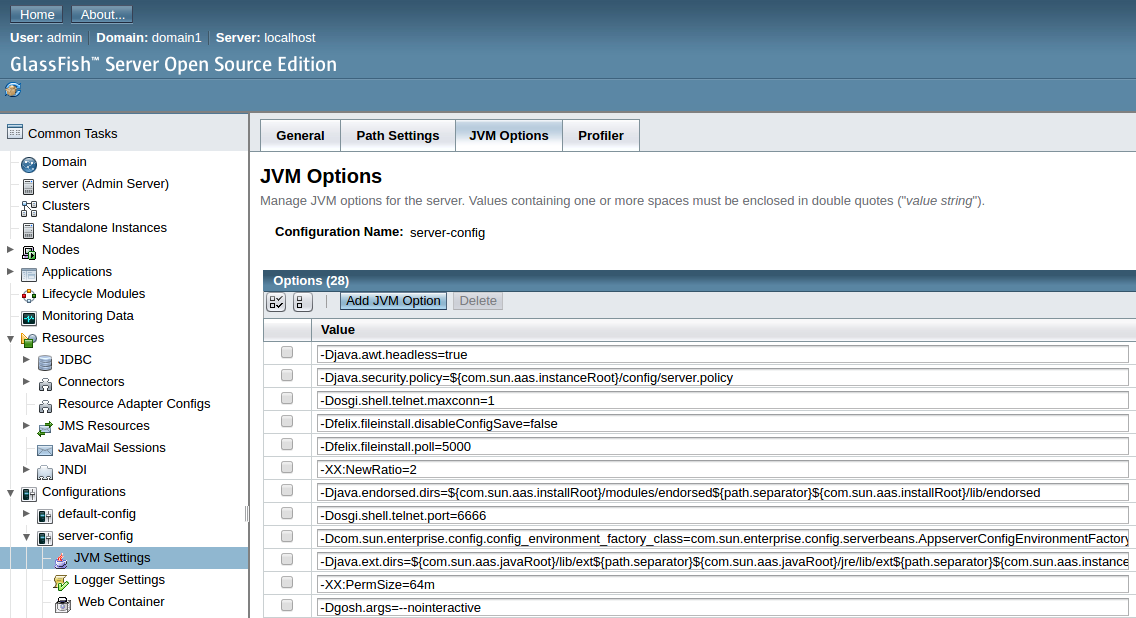Screen dimensions: 1136x618
Task: Expand the Nodes tree item
Action: tap(10, 249)
